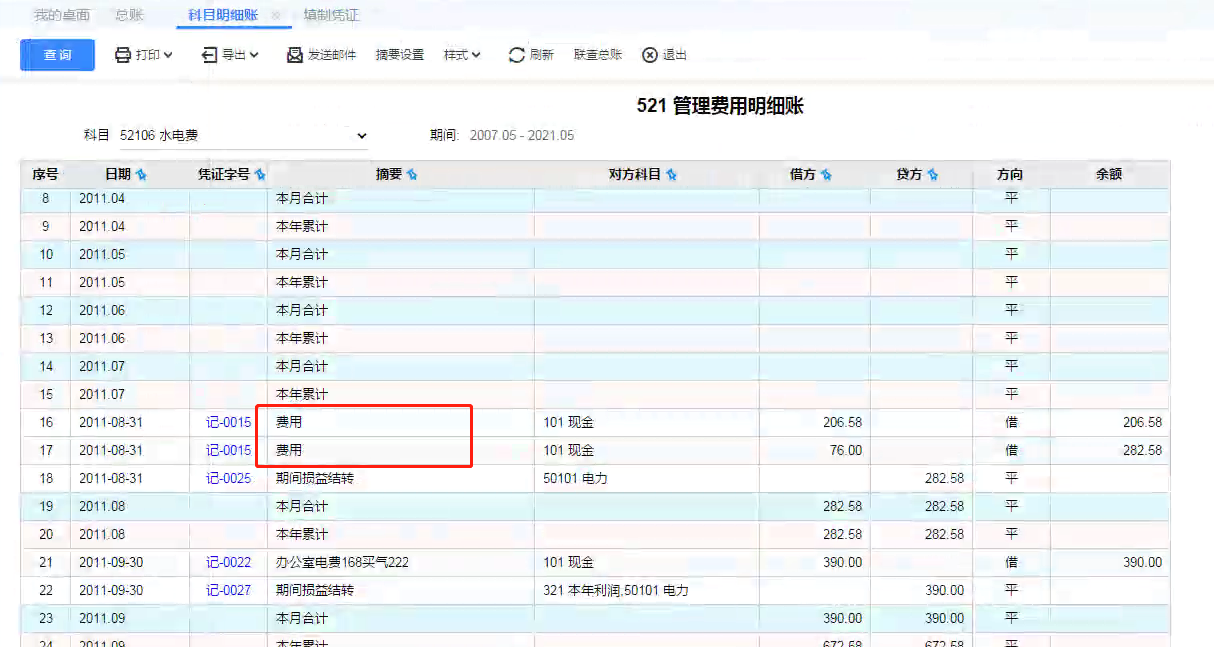Screen dimensions: 1214x647
Task: Click 办公室电费168买气222 summary cell
Action: coord(342,563)
